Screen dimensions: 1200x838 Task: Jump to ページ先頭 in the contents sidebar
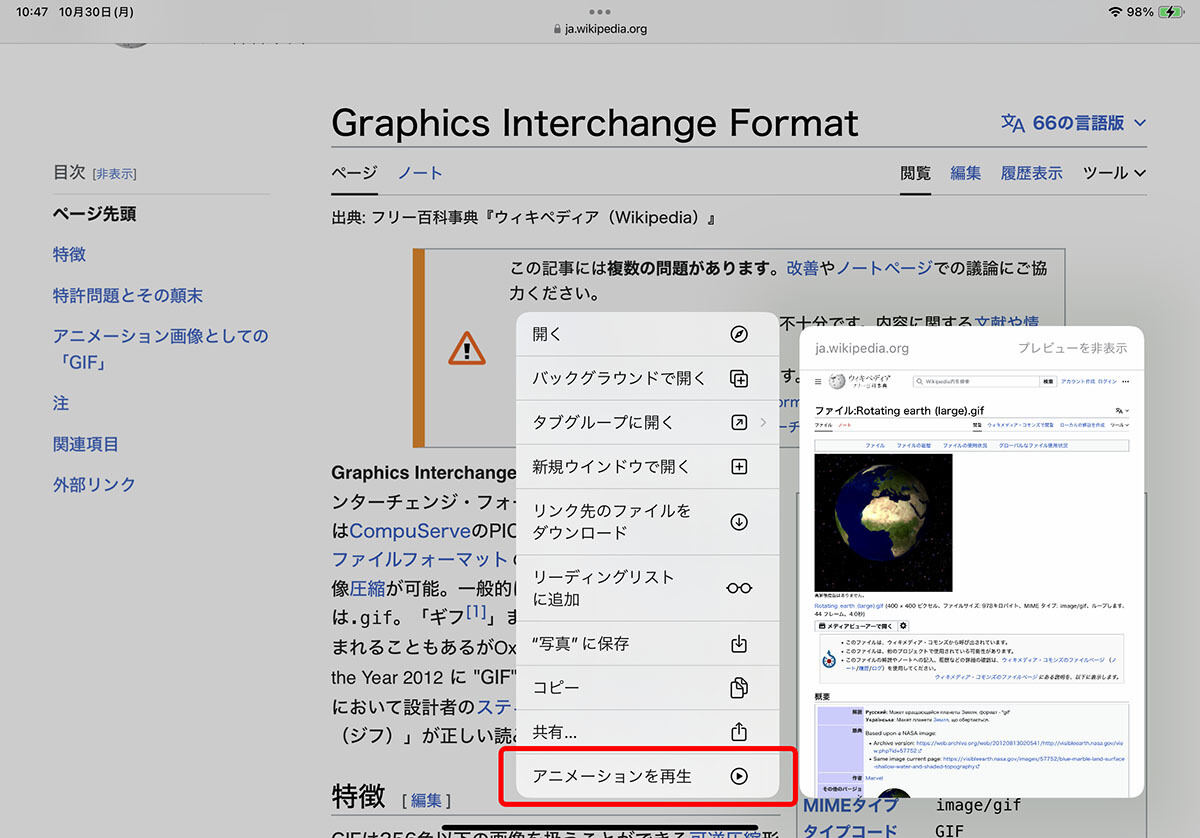tap(94, 214)
